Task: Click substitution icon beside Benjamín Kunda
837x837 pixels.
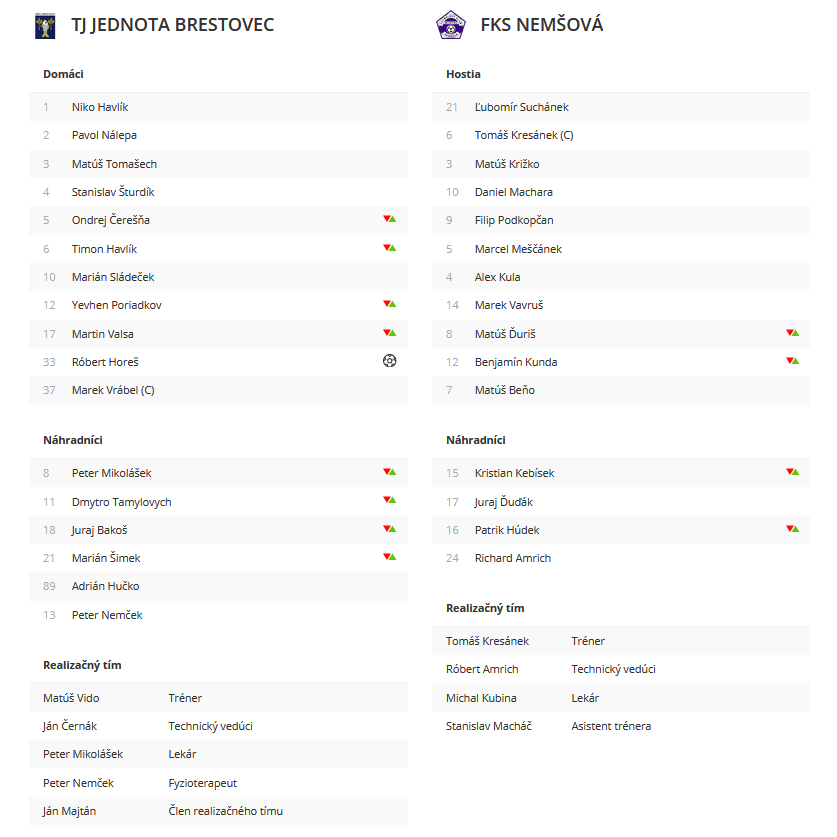Action: pos(793,361)
